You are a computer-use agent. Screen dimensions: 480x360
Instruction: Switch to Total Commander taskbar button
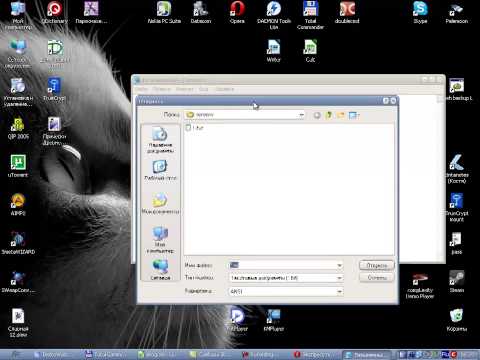(106, 355)
